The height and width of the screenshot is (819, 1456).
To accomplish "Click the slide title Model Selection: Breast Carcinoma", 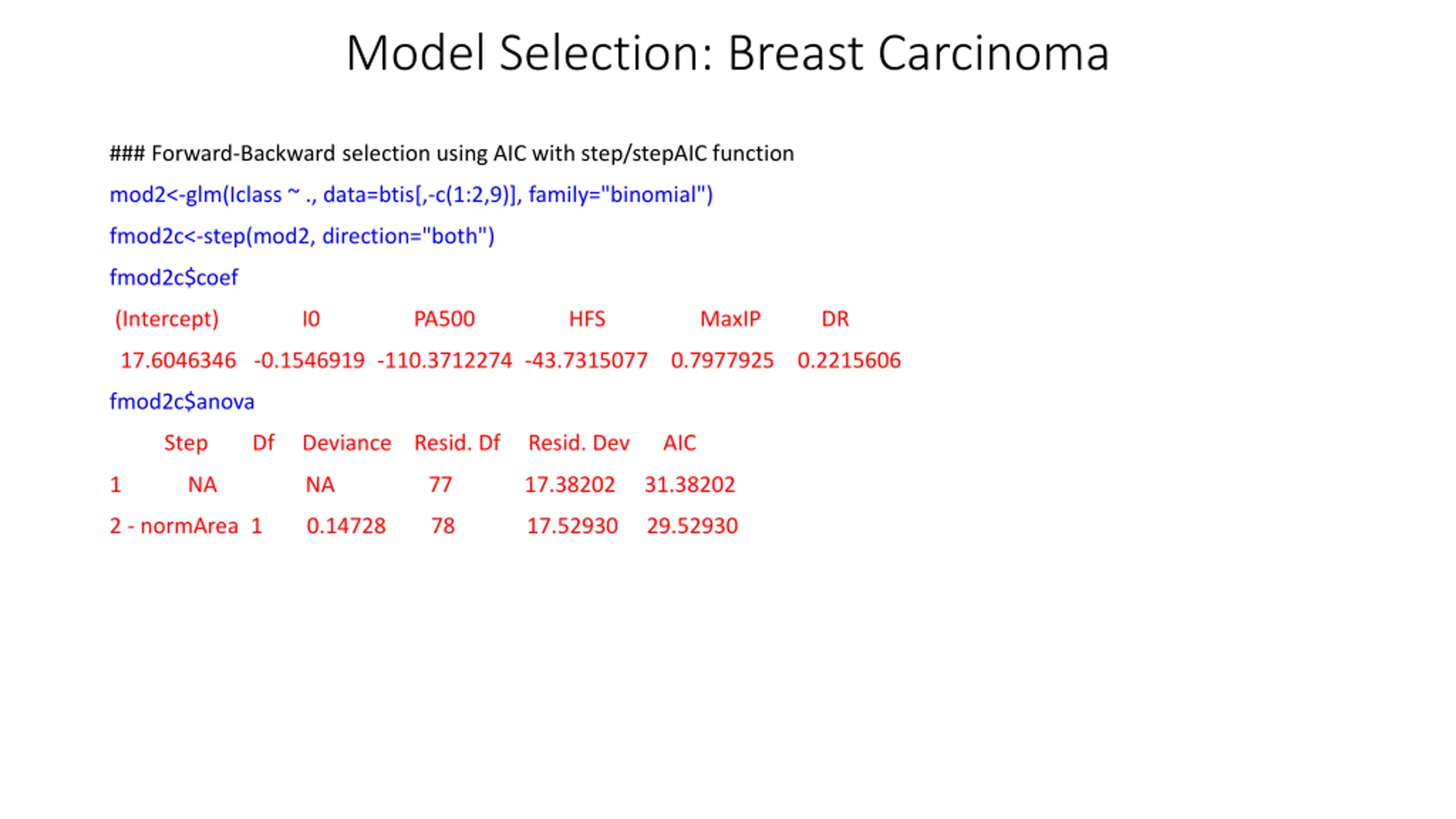I will pyautogui.click(x=727, y=53).
